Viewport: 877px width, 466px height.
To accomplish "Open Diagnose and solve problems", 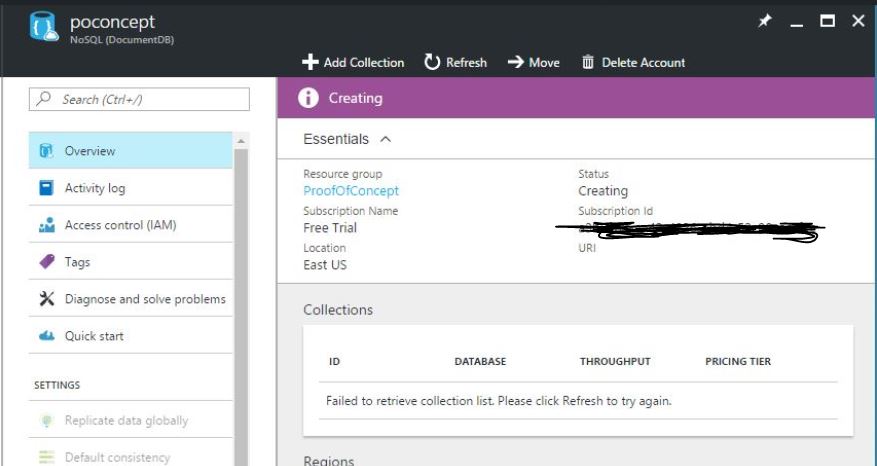I will click(x=130, y=299).
